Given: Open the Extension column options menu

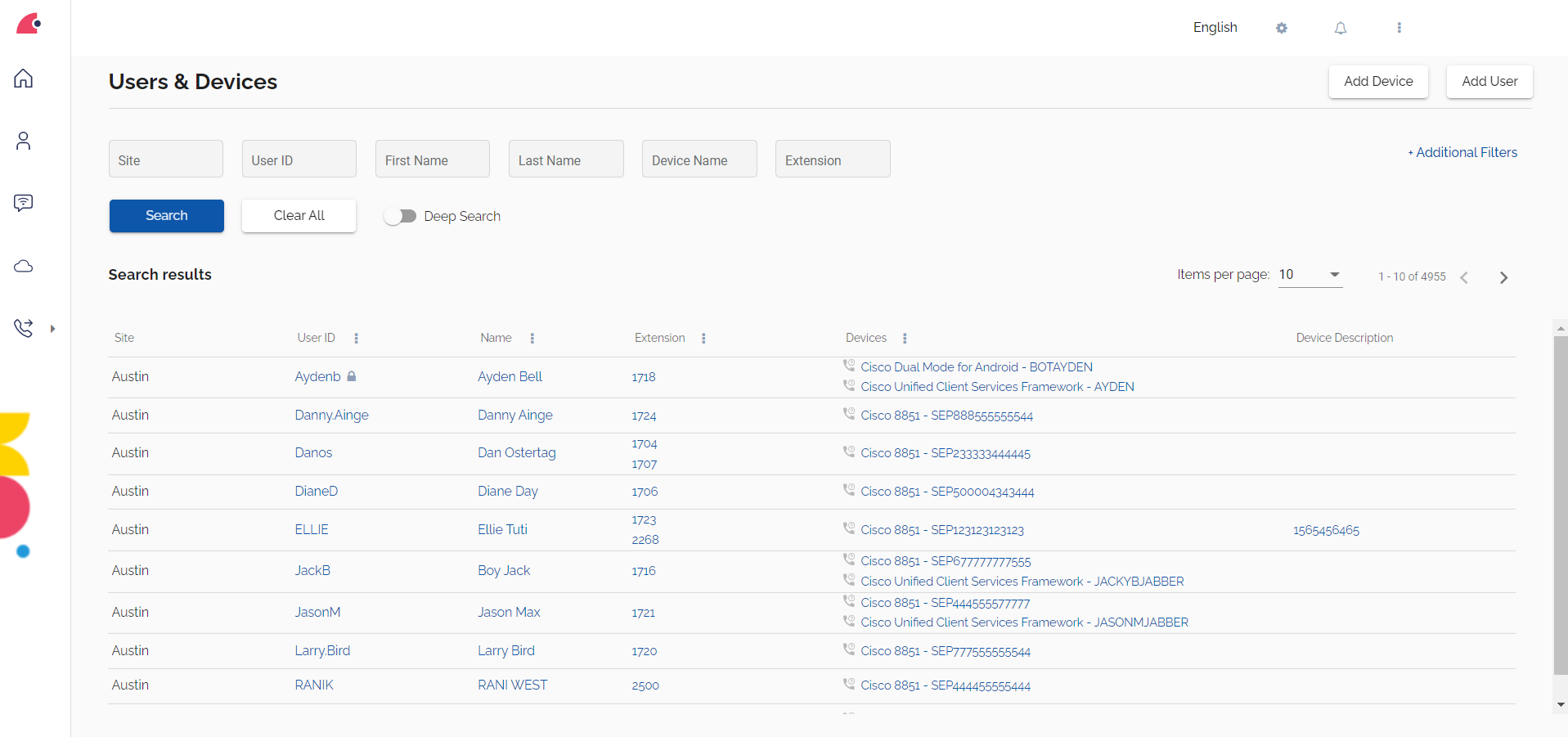Looking at the screenshot, I should [x=703, y=338].
